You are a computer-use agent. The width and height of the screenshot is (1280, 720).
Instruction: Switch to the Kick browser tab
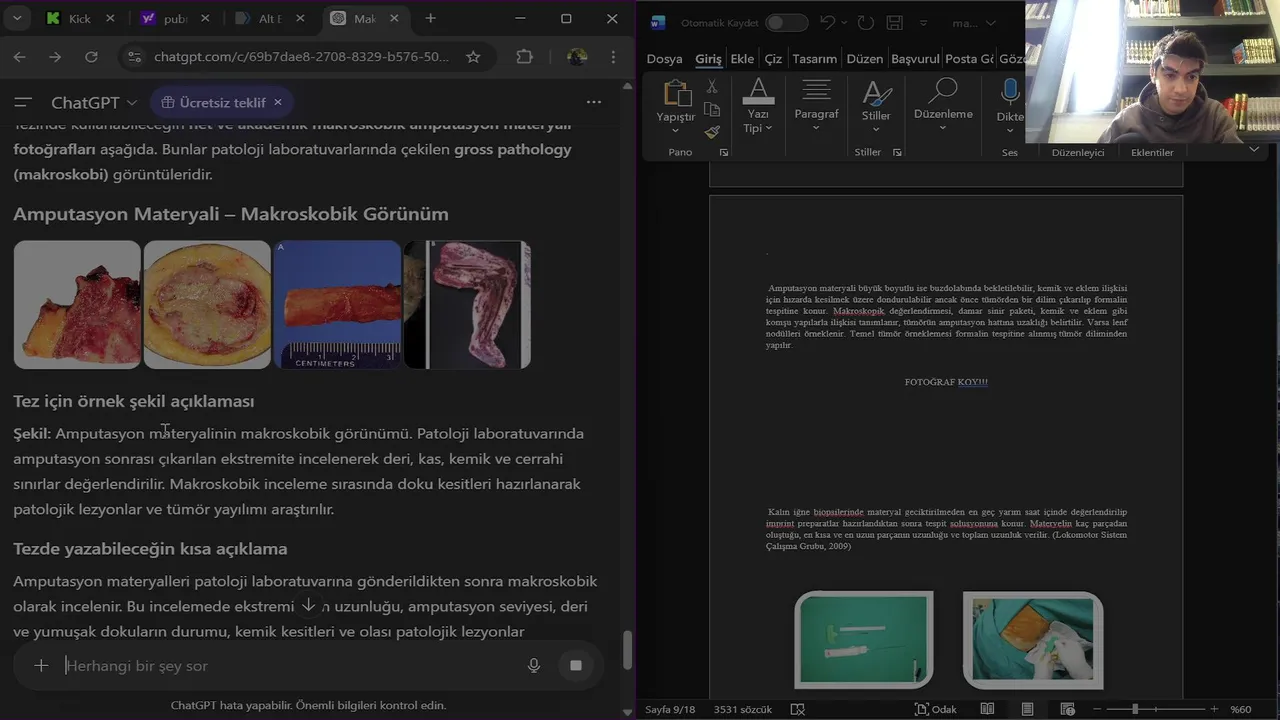click(80, 18)
